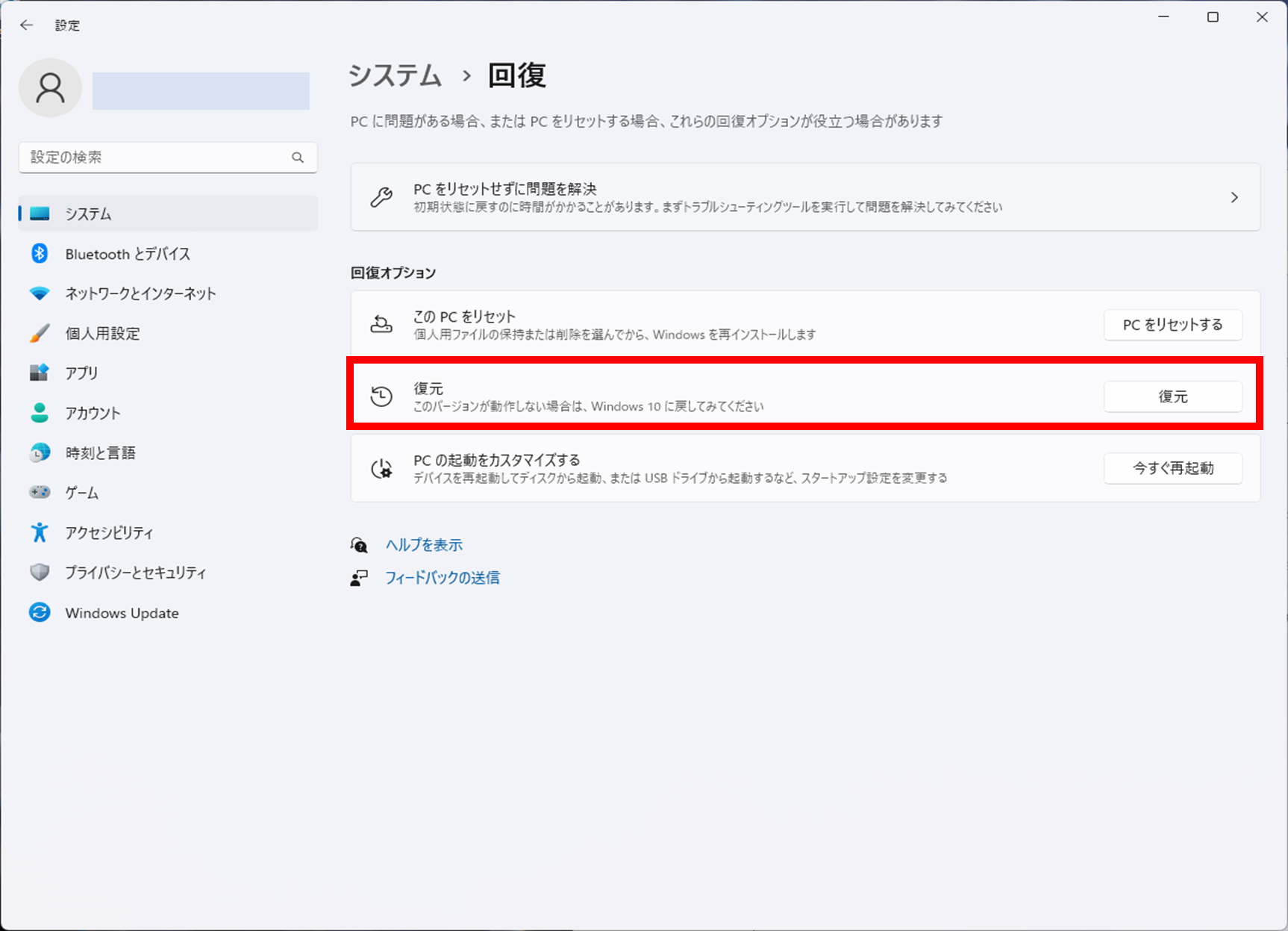Click the feedback person icon
Screen dimensions: 1288x931
(x=359, y=578)
